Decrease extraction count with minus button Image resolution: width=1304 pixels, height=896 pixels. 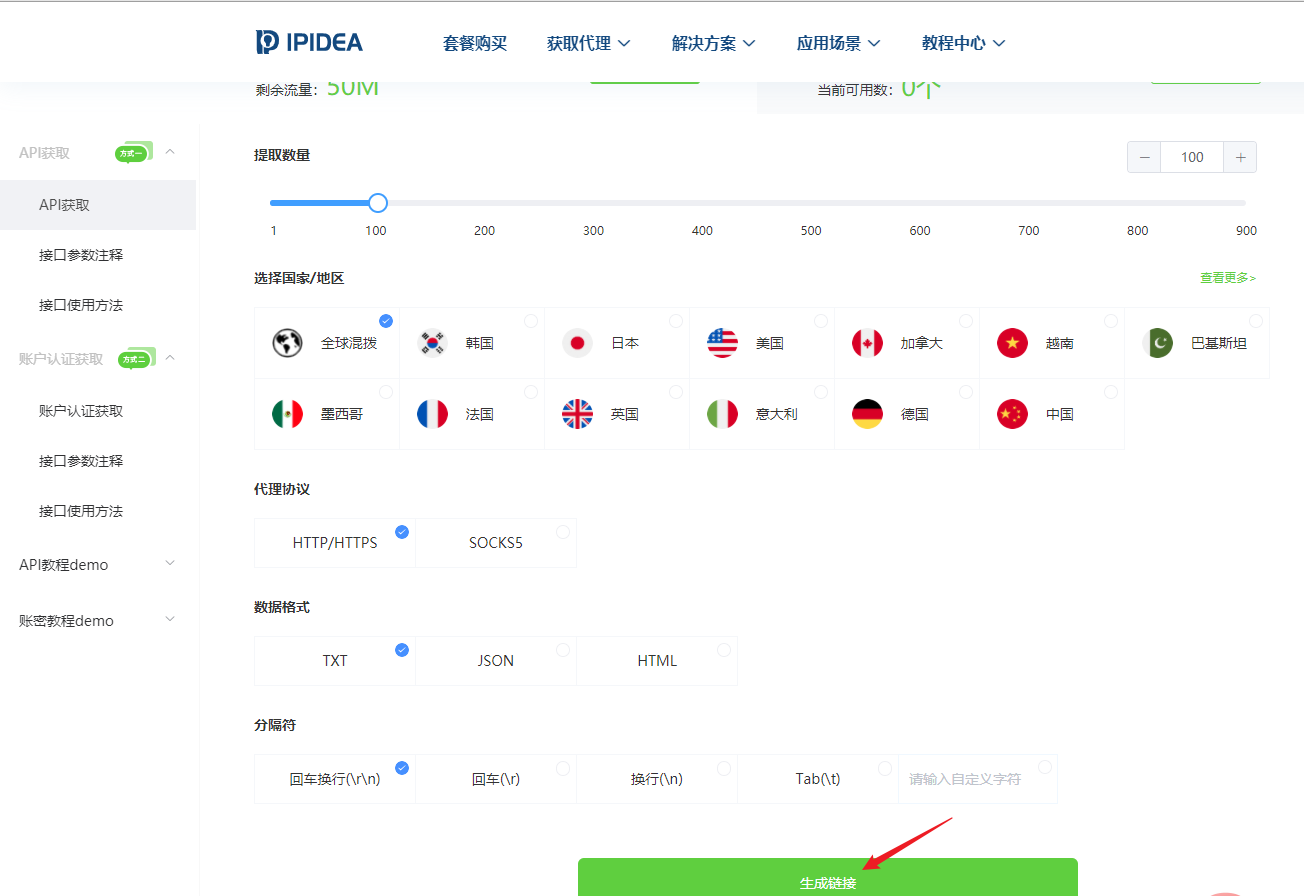point(1144,157)
